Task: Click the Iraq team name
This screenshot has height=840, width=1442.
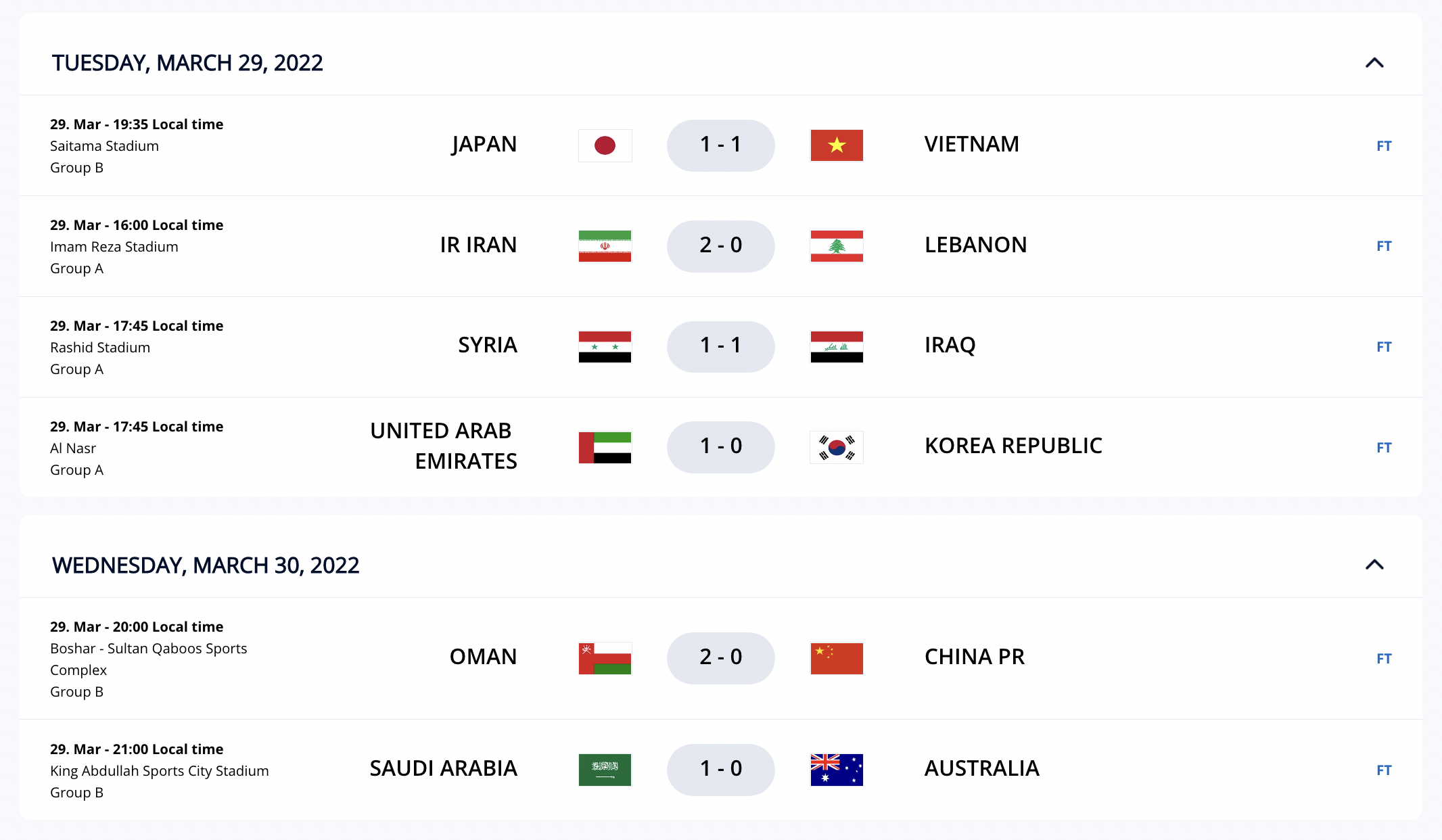Action: [x=950, y=346]
